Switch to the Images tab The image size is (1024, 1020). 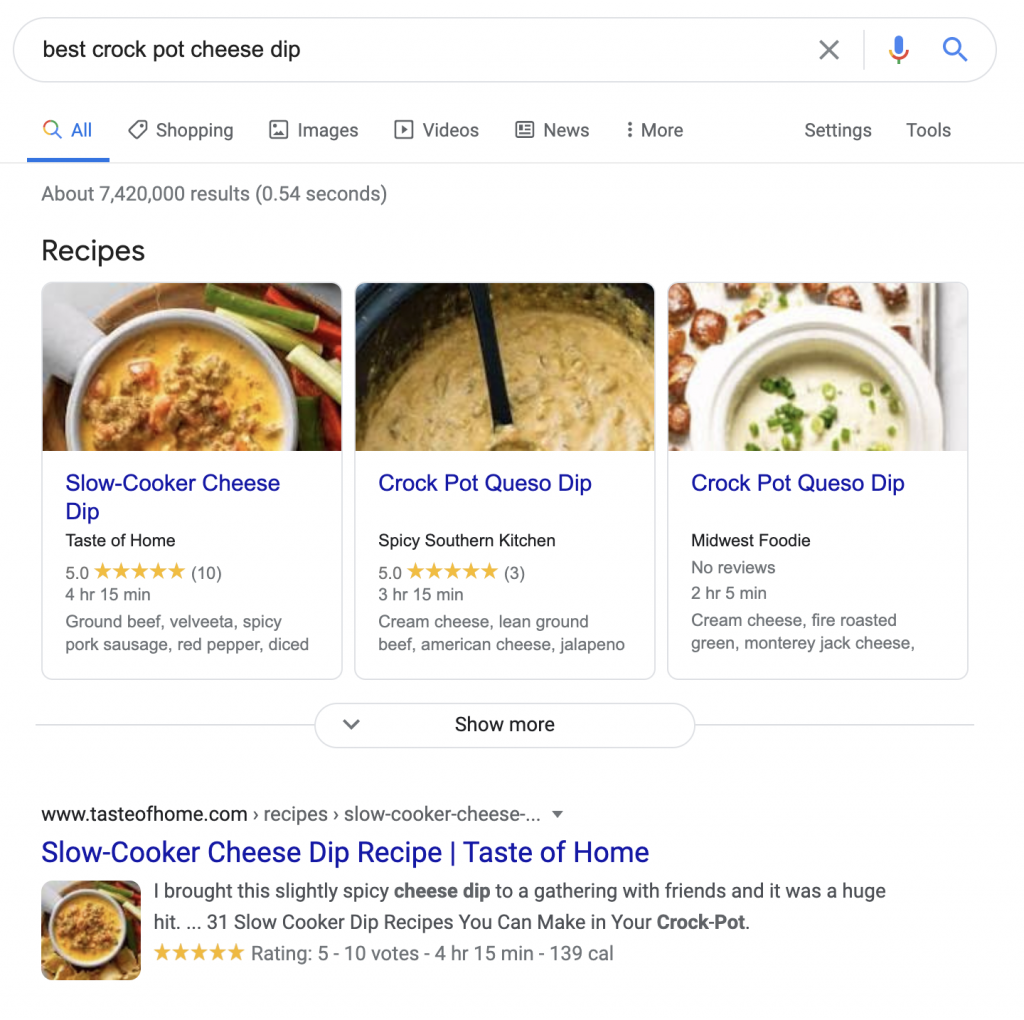314,130
